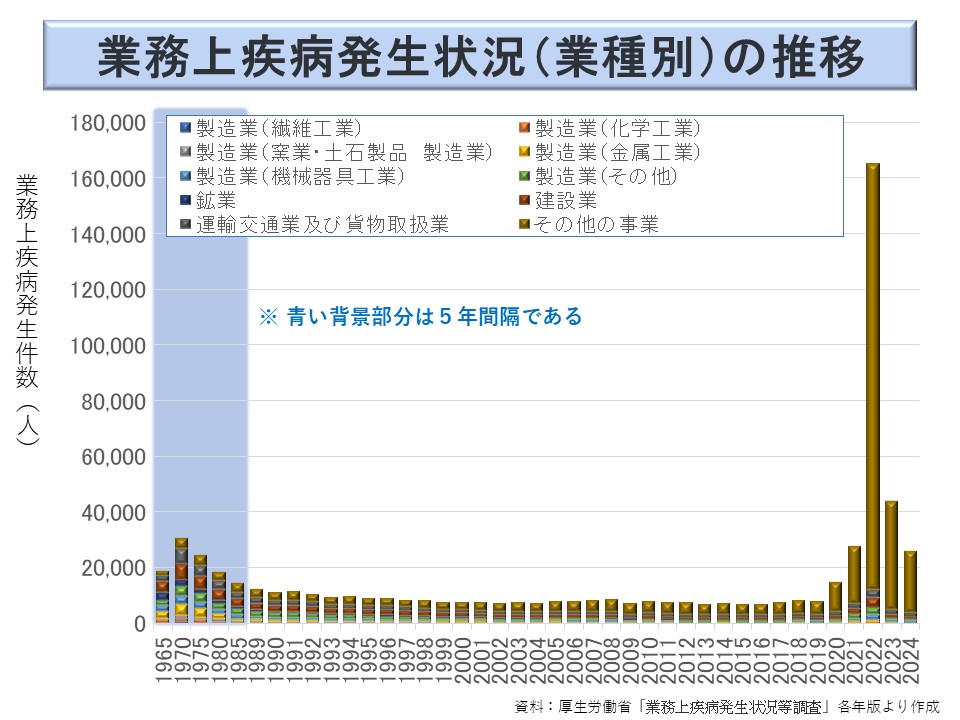Screen dimensions: 960x720
Task: Select the 2023 bar in the chart
Action: (891, 560)
